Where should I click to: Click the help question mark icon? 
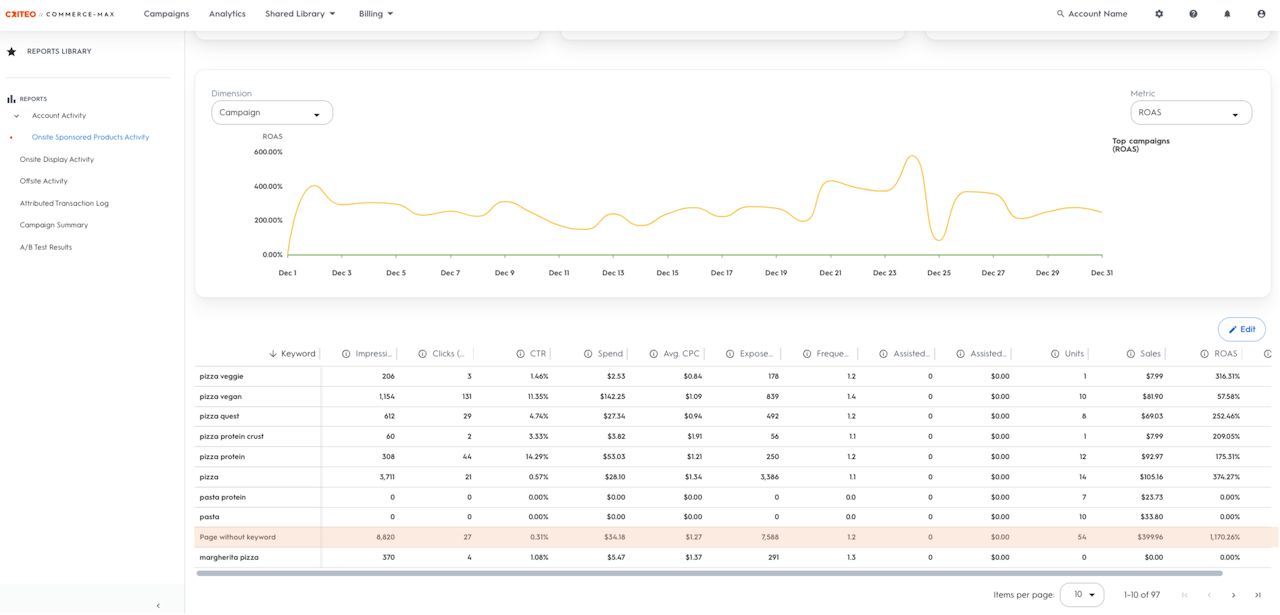(1193, 14)
